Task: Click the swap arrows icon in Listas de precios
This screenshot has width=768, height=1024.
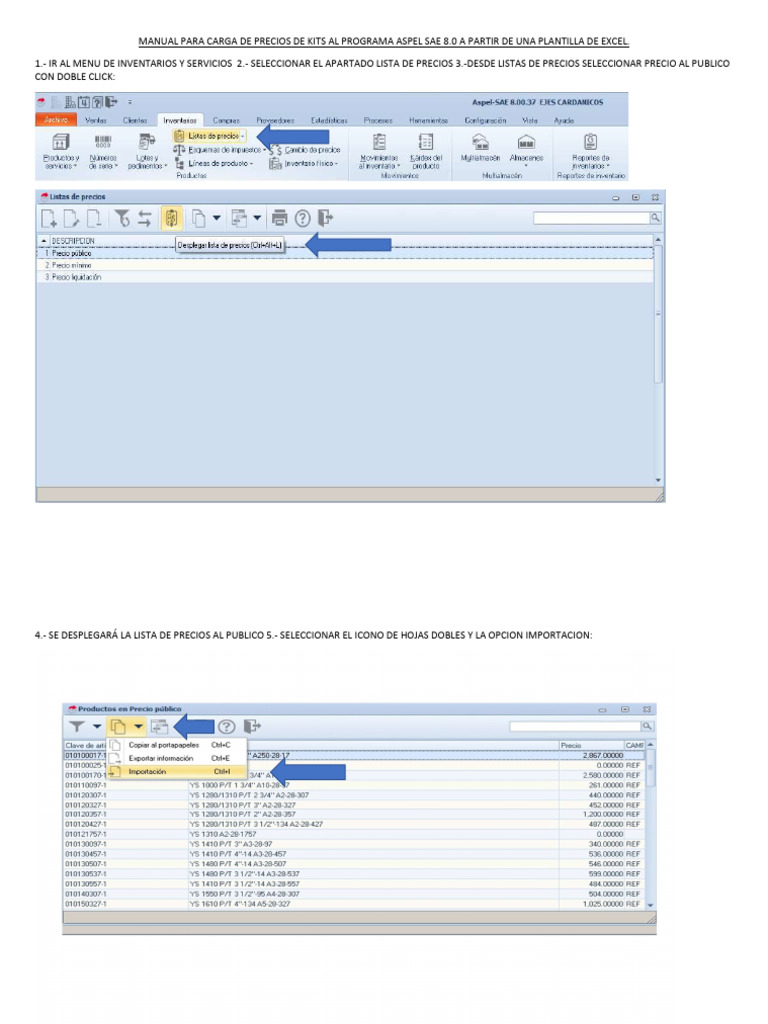Action: coord(145,218)
